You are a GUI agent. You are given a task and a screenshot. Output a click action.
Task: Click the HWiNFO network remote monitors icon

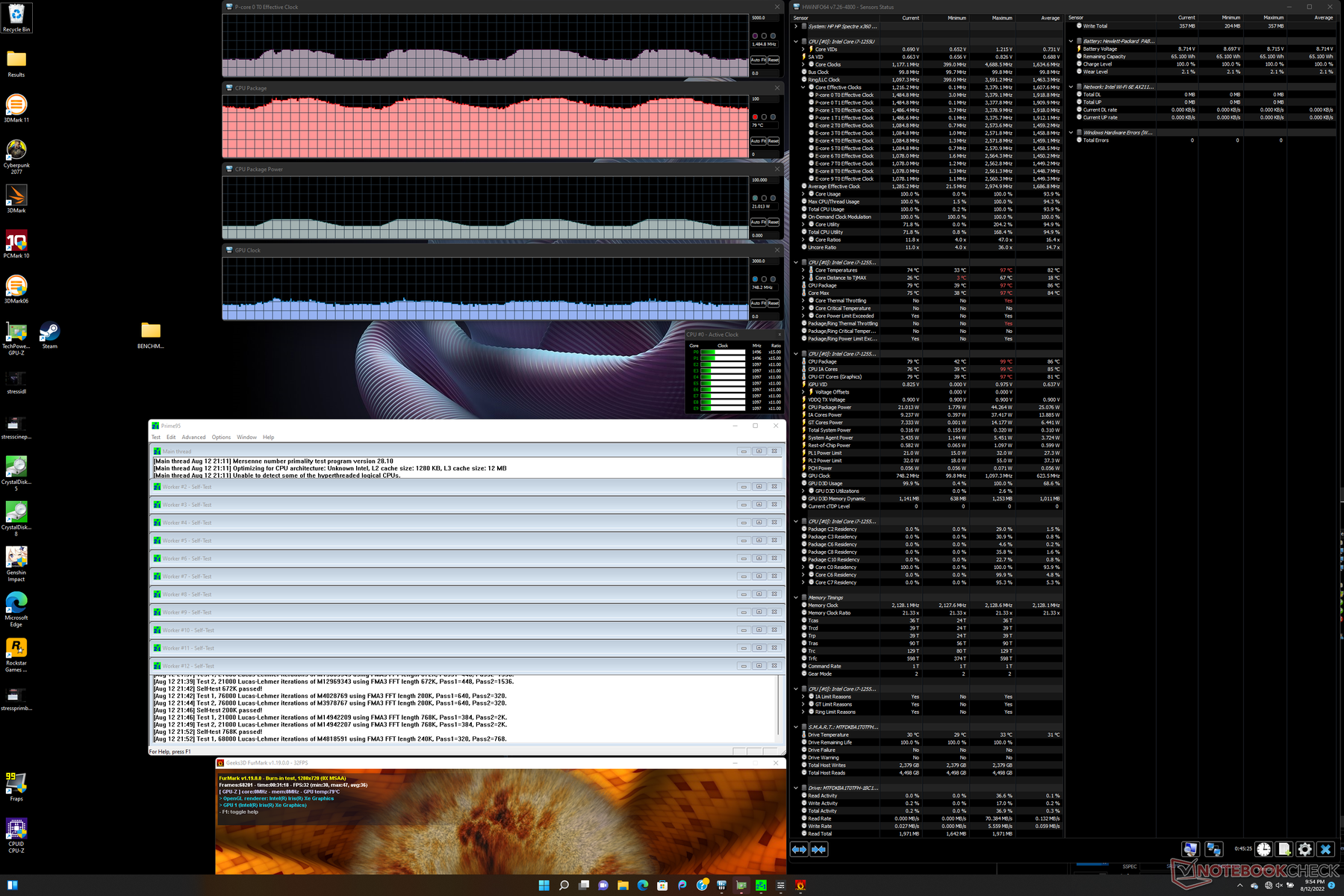pos(1214,850)
